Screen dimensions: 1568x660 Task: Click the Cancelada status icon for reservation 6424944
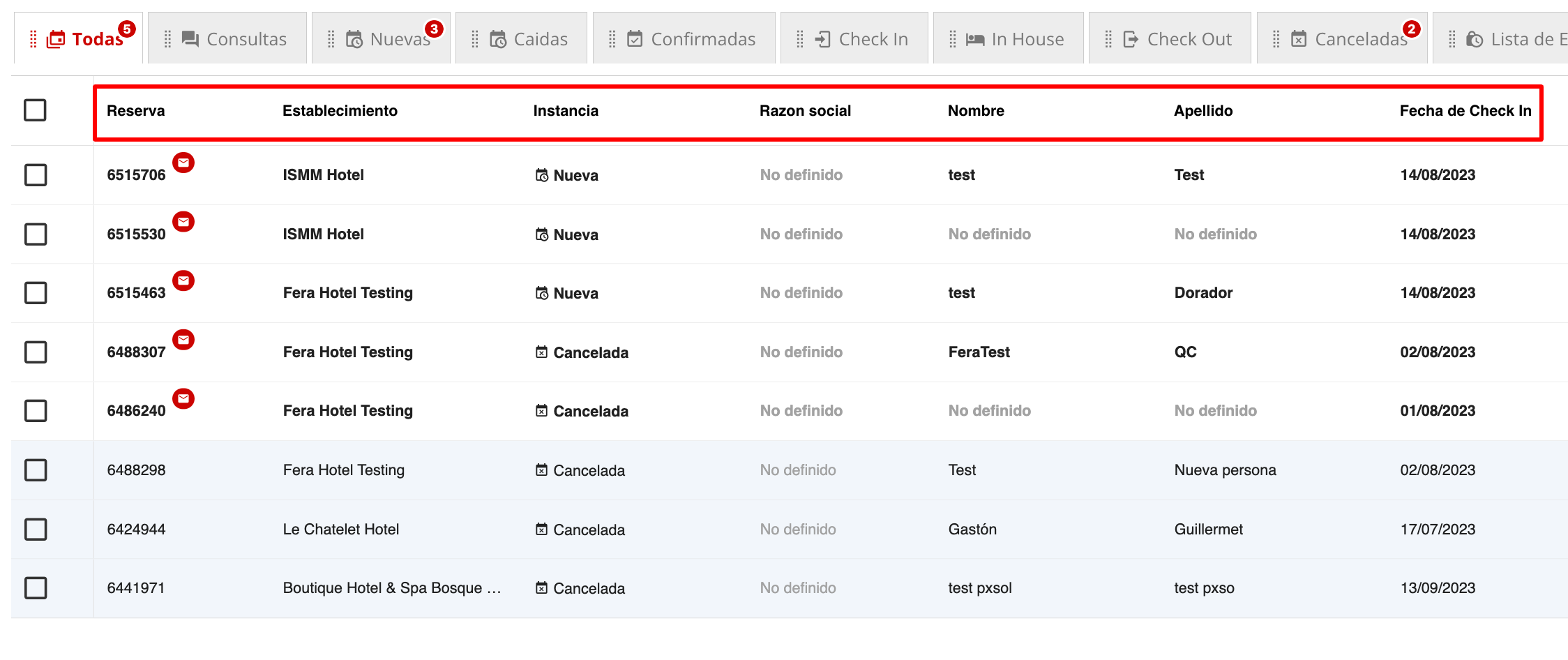(541, 530)
